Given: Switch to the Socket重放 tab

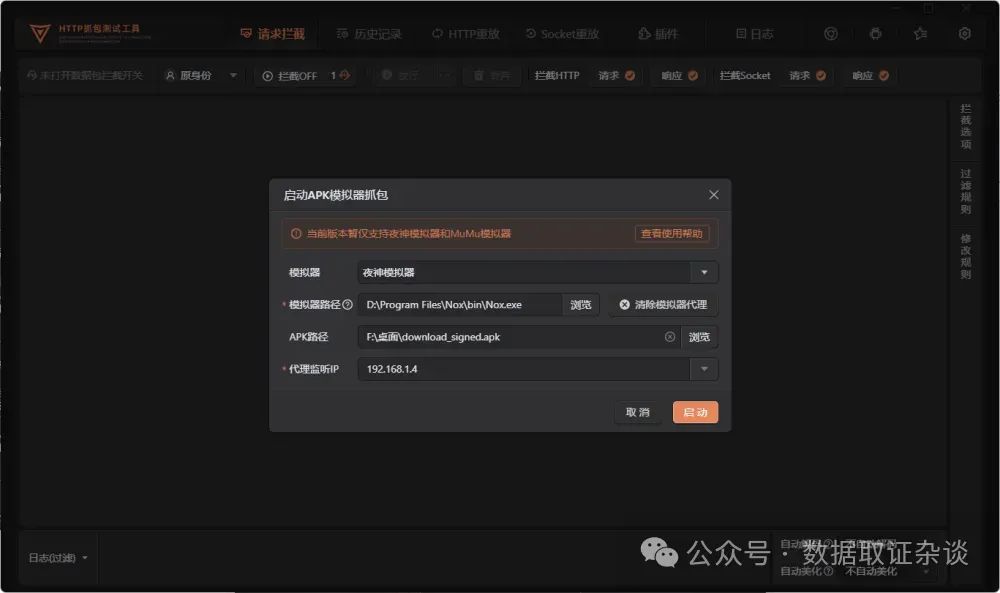Looking at the screenshot, I should tap(562, 32).
